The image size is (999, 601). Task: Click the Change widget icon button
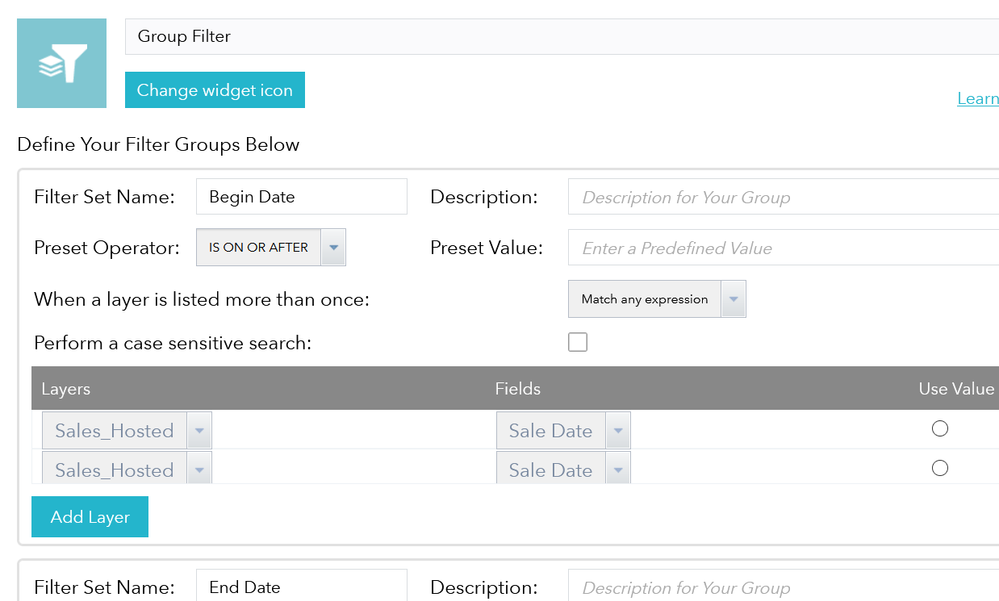(x=214, y=90)
